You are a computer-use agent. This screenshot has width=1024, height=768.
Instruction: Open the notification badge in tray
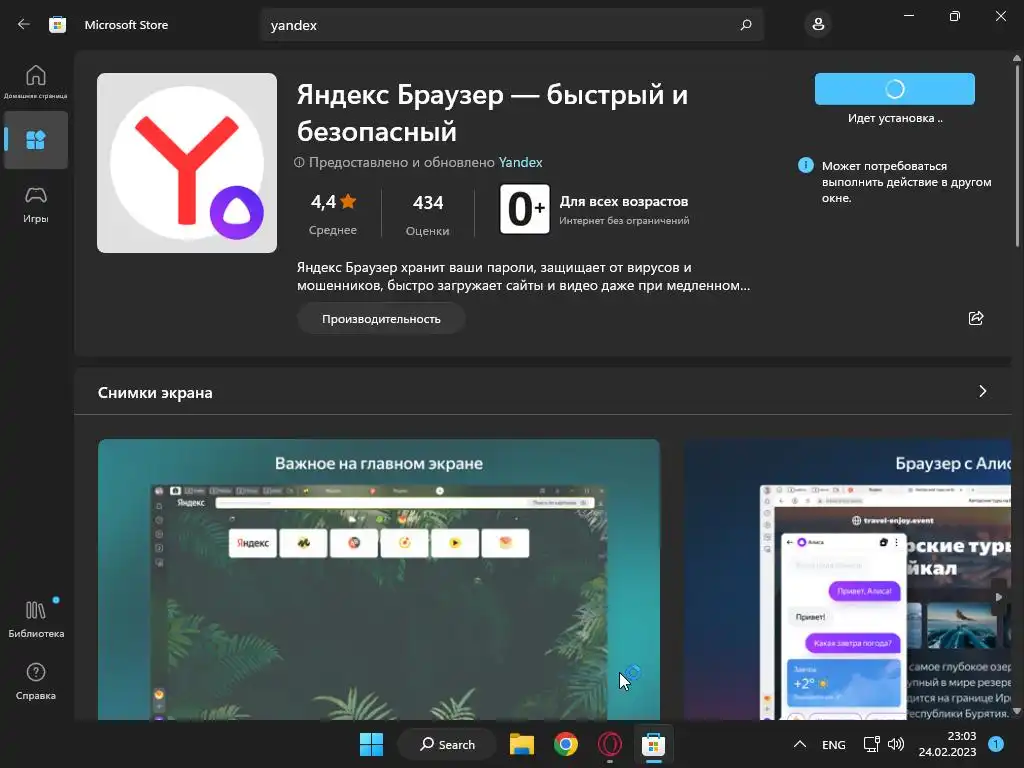[x=996, y=744]
